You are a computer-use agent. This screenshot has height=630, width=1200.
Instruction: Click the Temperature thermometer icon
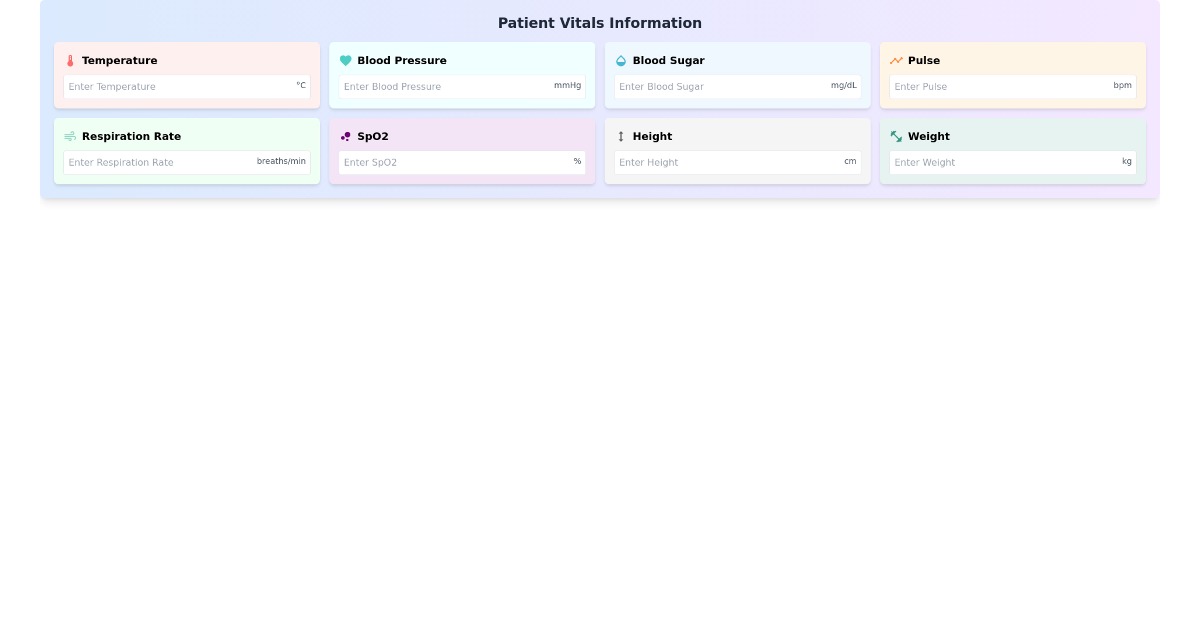pyautogui.click(x=70, y=60)
